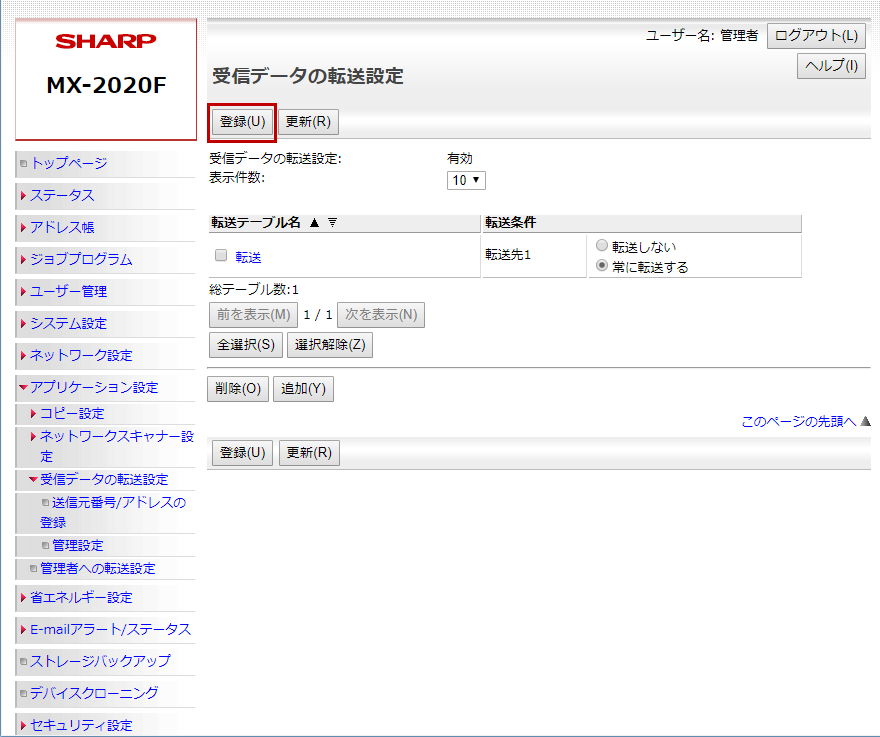Tick the checkbox next to 転送 table
The height and width of the screenshot is (737, 880).
tap(221, 255)
